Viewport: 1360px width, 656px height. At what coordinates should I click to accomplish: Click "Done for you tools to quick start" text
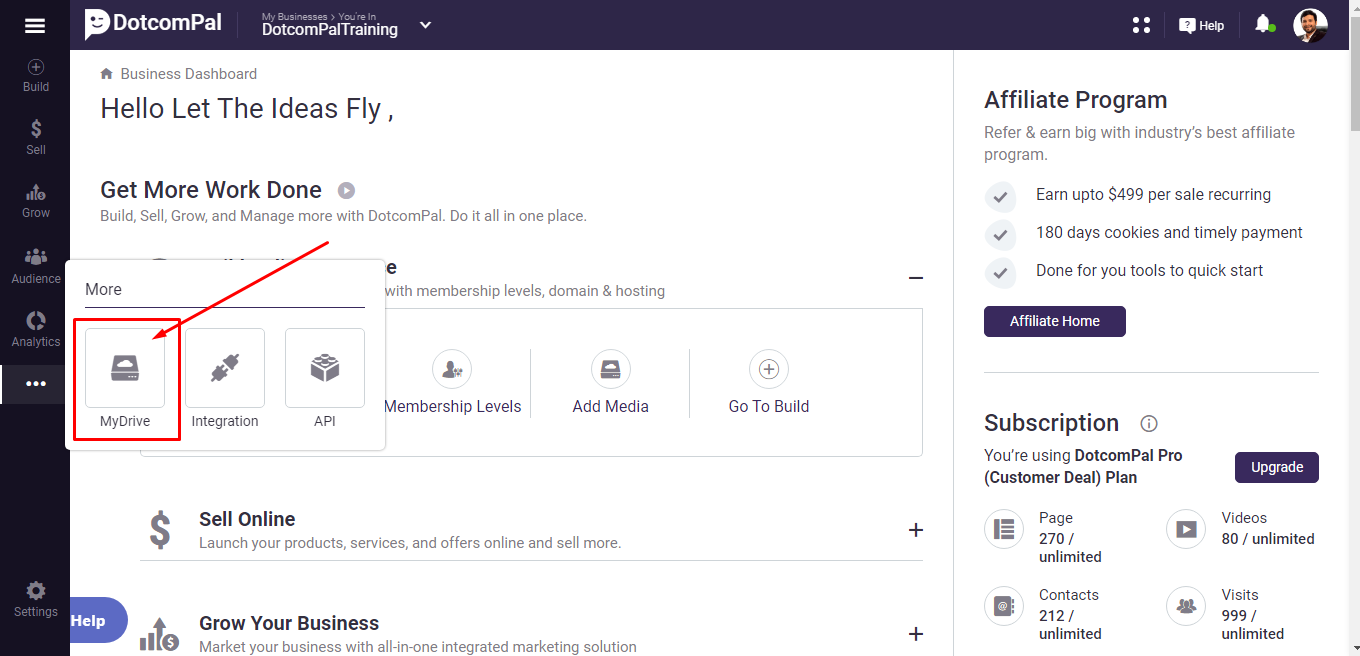(x=1149, y=271)
